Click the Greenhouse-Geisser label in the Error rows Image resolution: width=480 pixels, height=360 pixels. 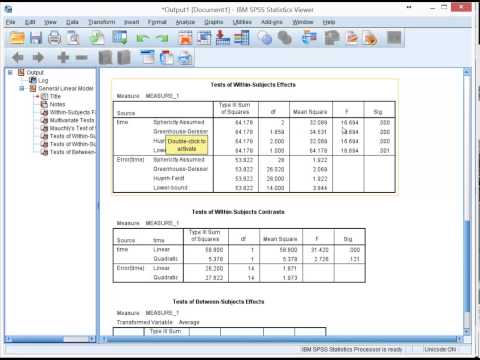pos(180,169)
